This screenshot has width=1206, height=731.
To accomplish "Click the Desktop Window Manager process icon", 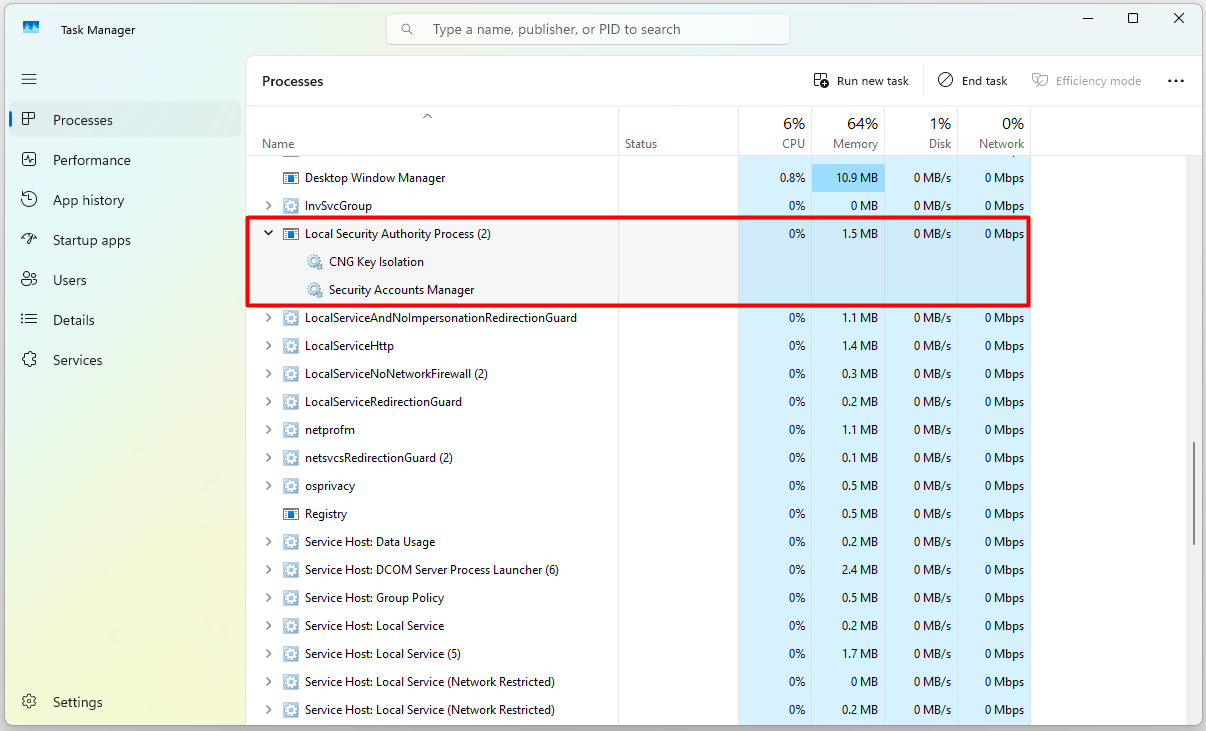I will (291, 178).
